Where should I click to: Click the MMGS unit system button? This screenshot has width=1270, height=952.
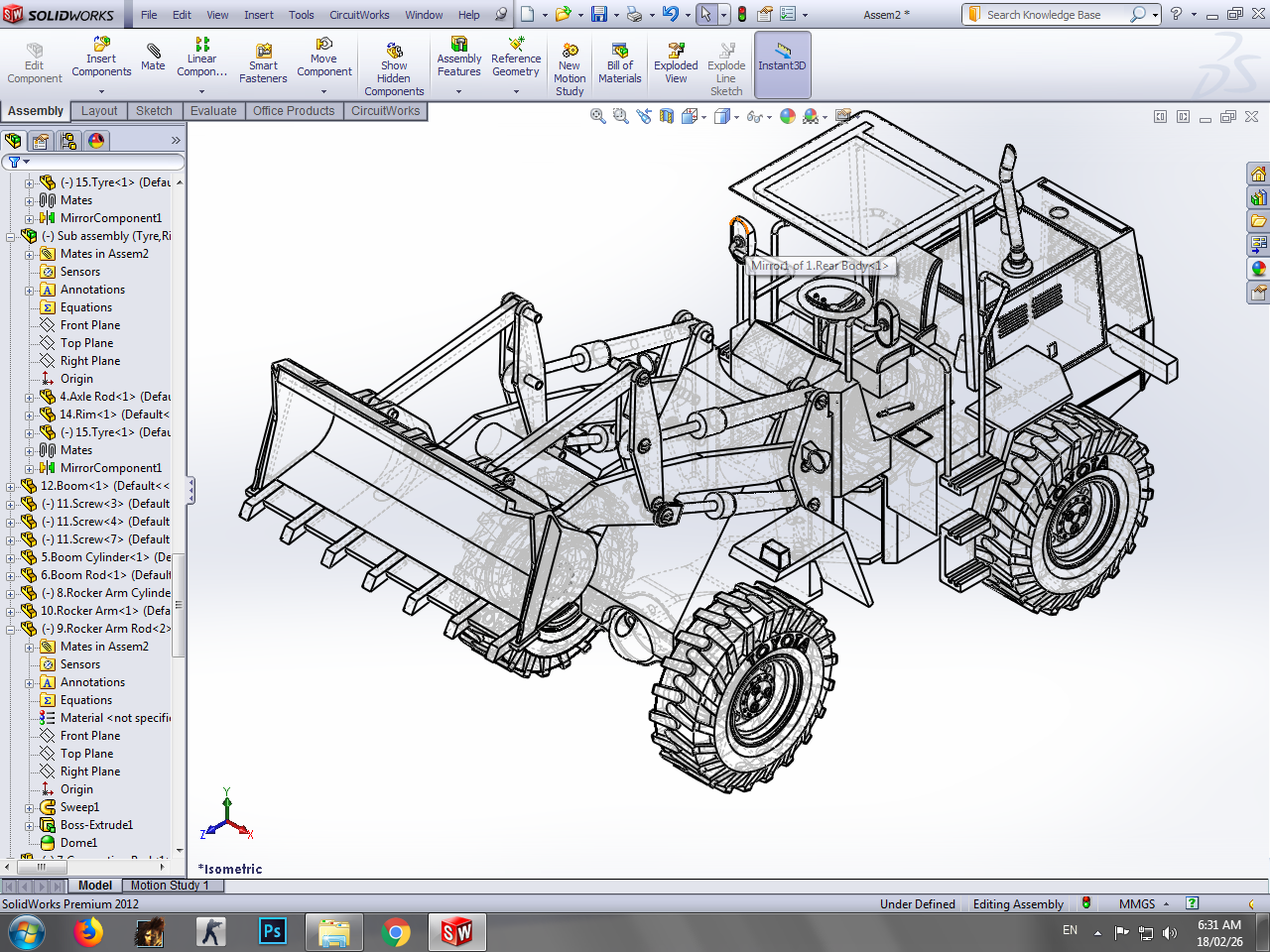click(1137, 903)
